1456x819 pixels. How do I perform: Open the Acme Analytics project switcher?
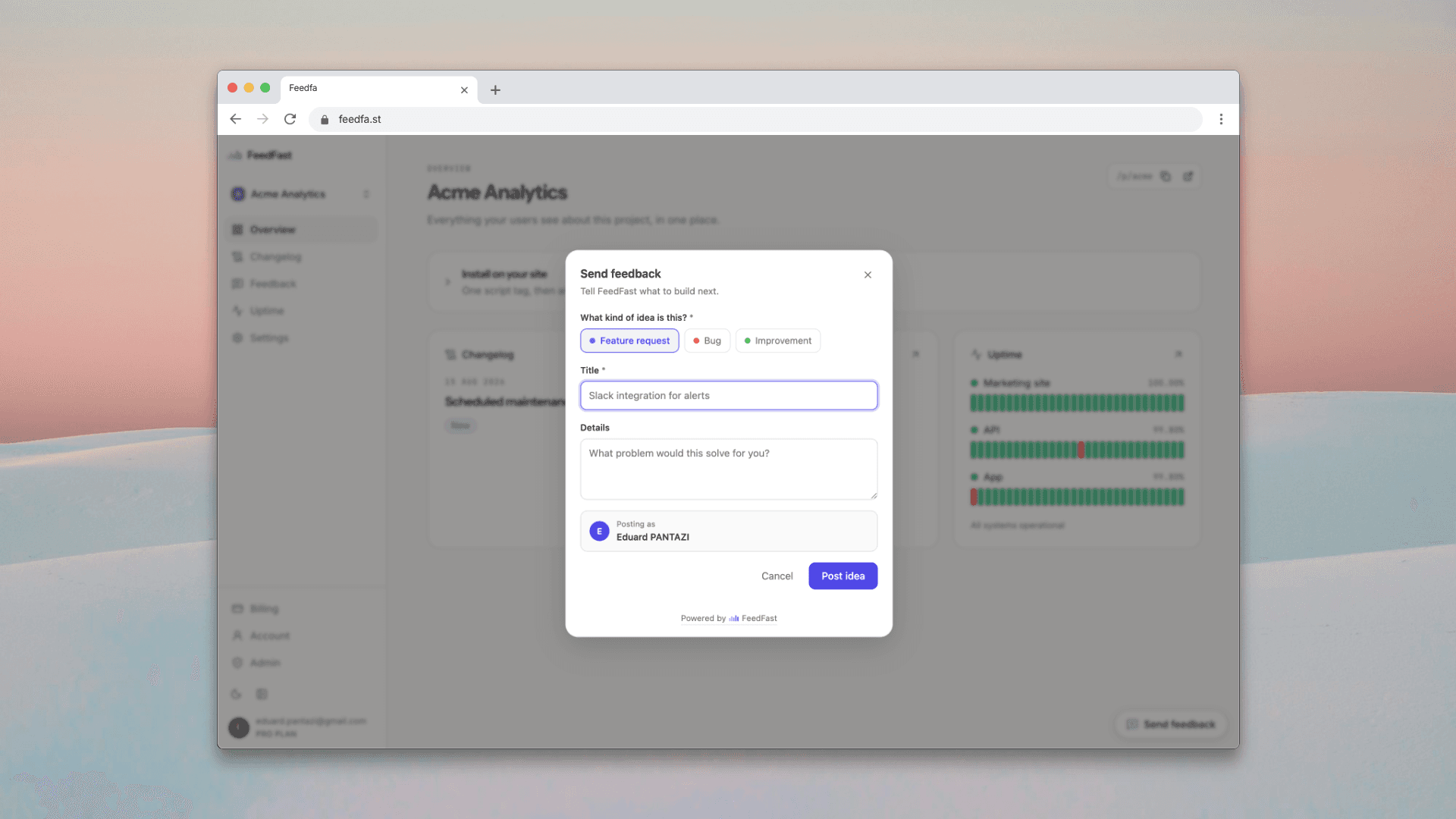(302, 194)
